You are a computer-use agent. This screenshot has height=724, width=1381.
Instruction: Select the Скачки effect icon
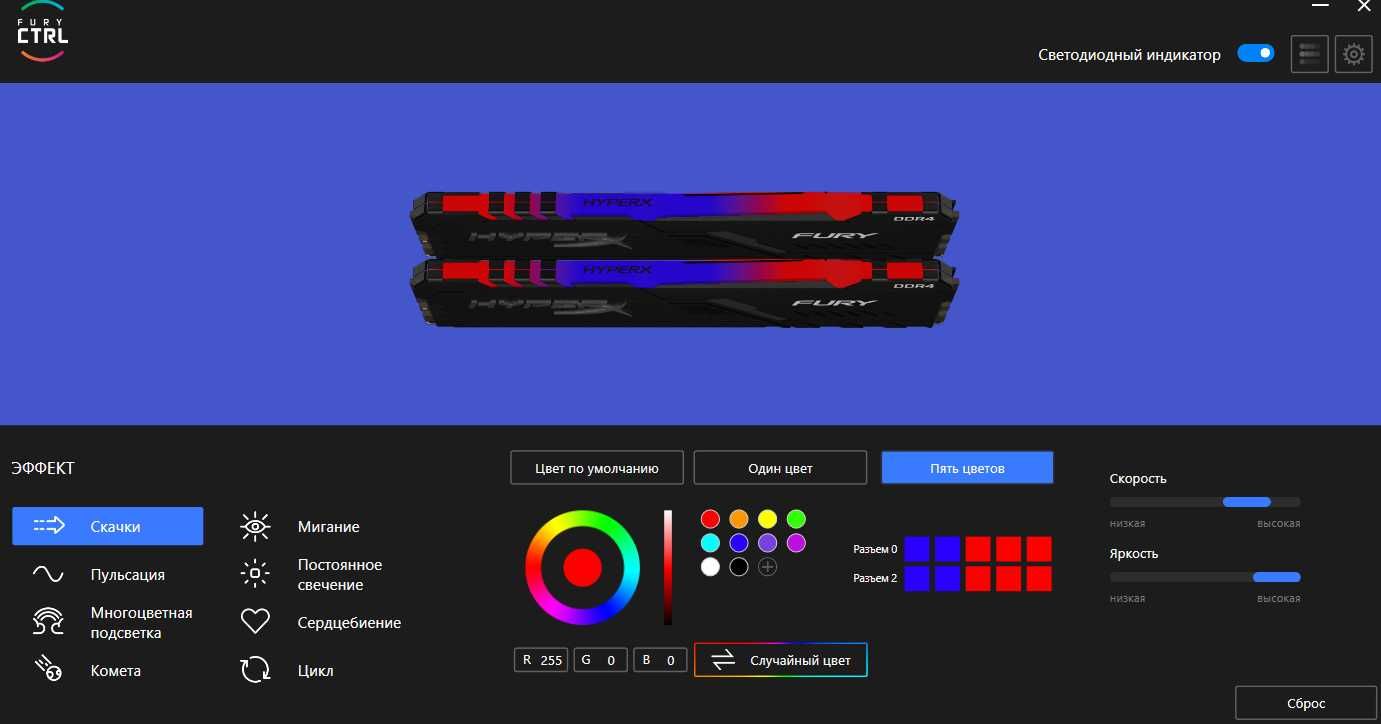pos(48,526)
